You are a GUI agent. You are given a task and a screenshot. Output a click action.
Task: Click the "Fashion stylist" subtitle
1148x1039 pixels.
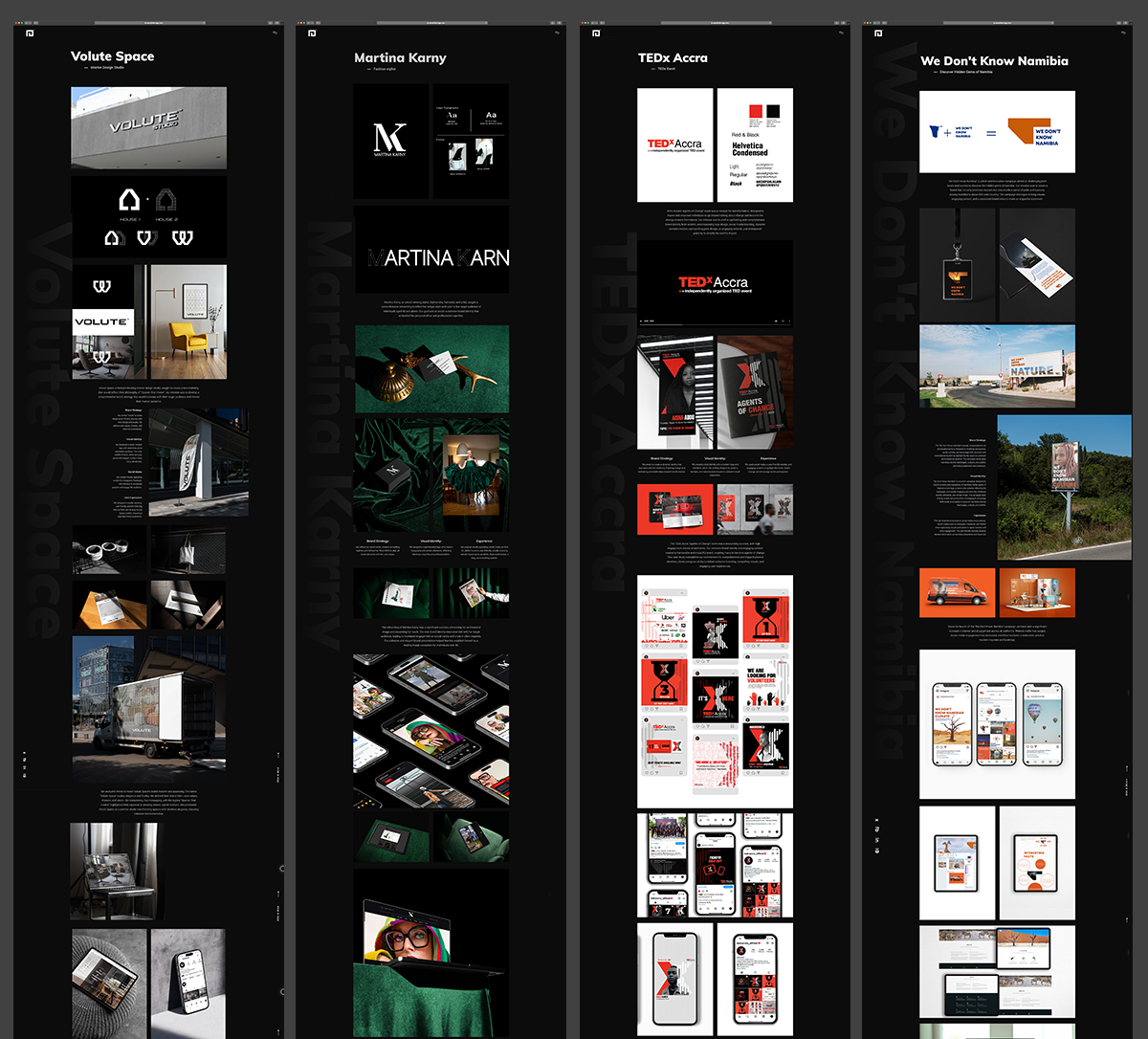[x=385, y=69]
